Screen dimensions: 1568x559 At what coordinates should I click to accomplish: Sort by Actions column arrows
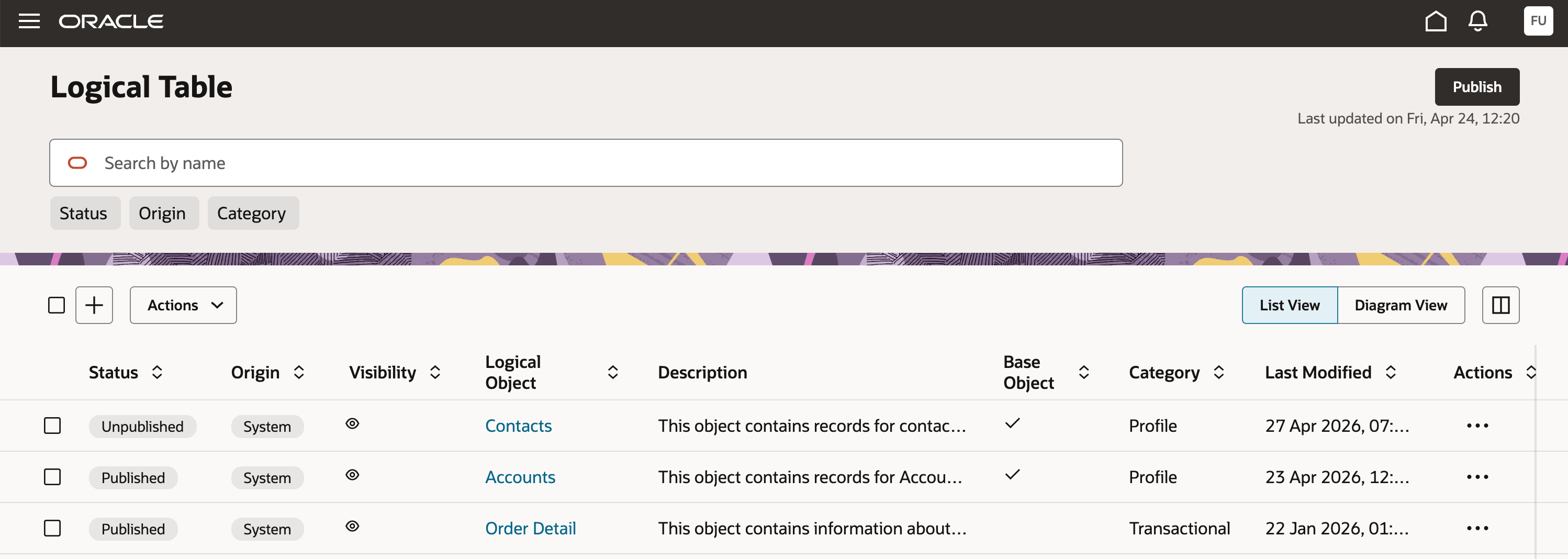[x=1531, y=372]
